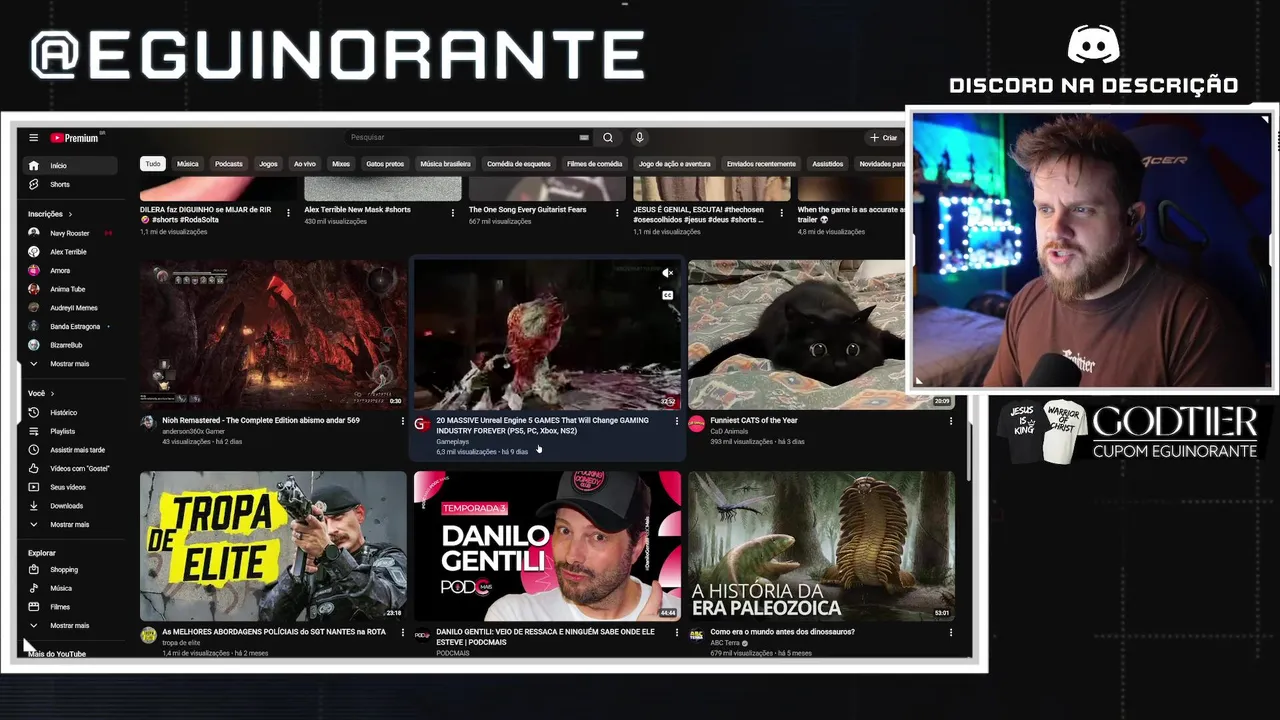Show more subscriptions with Mostrar mais
The height and width of the screenshot is (720, 1280).
tap(70, 364)
